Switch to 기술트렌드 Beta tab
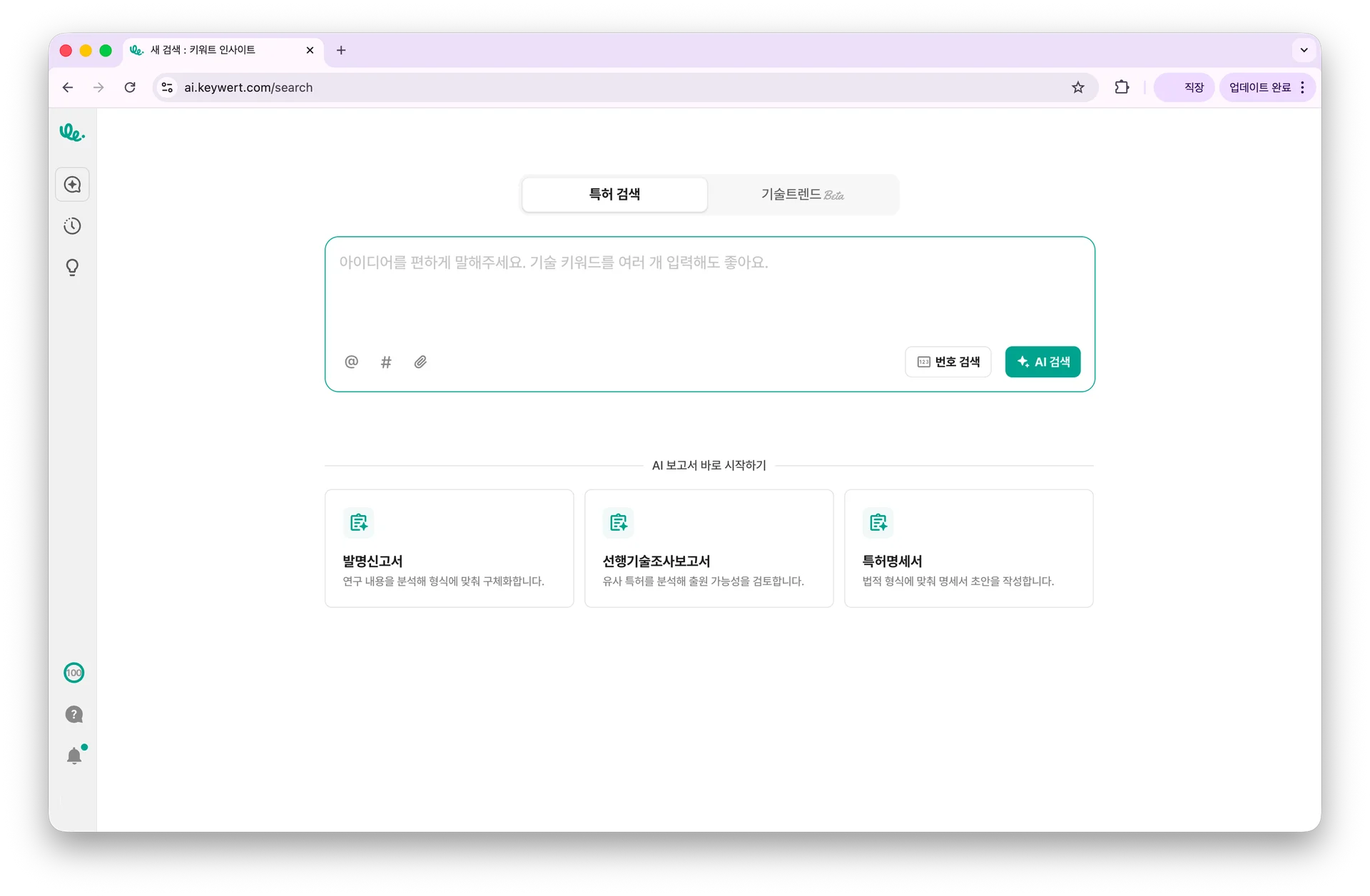Viewport: 1370px width, 896px height. click(802, 194)
